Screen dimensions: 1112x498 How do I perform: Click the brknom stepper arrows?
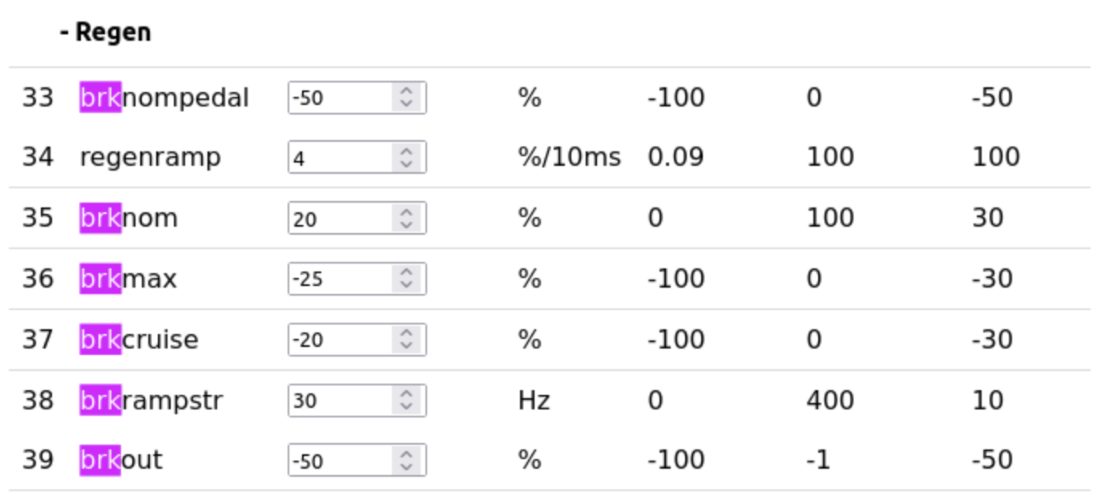point(406,218)
